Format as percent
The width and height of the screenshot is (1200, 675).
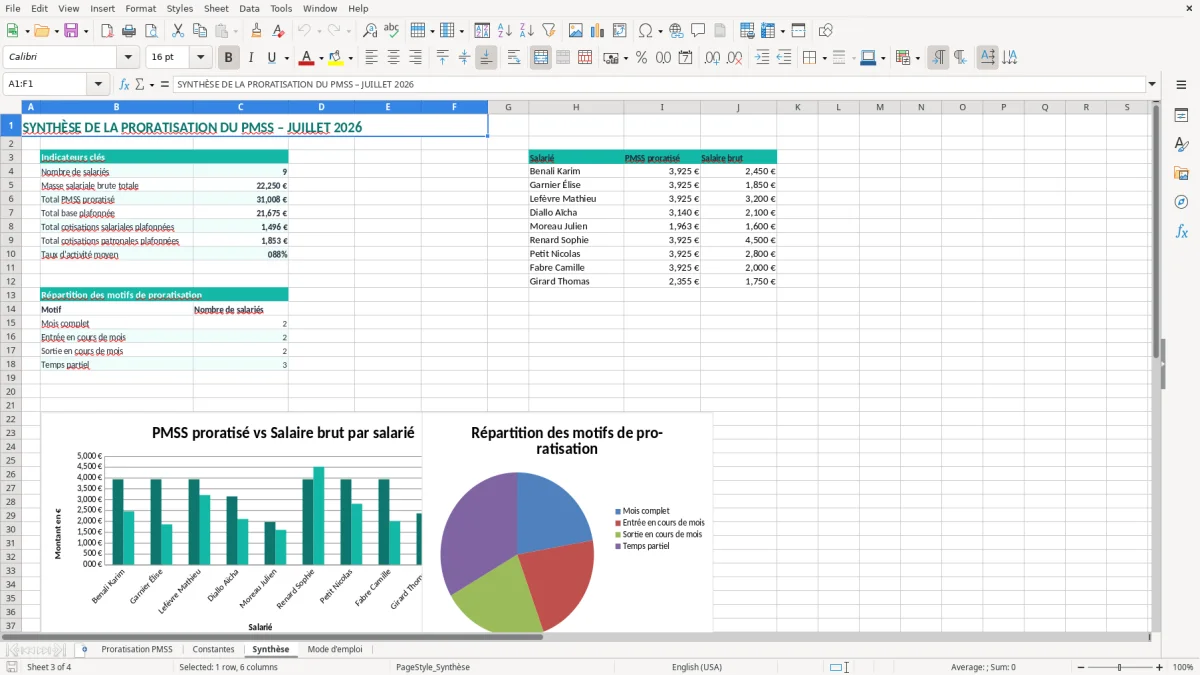641,58
